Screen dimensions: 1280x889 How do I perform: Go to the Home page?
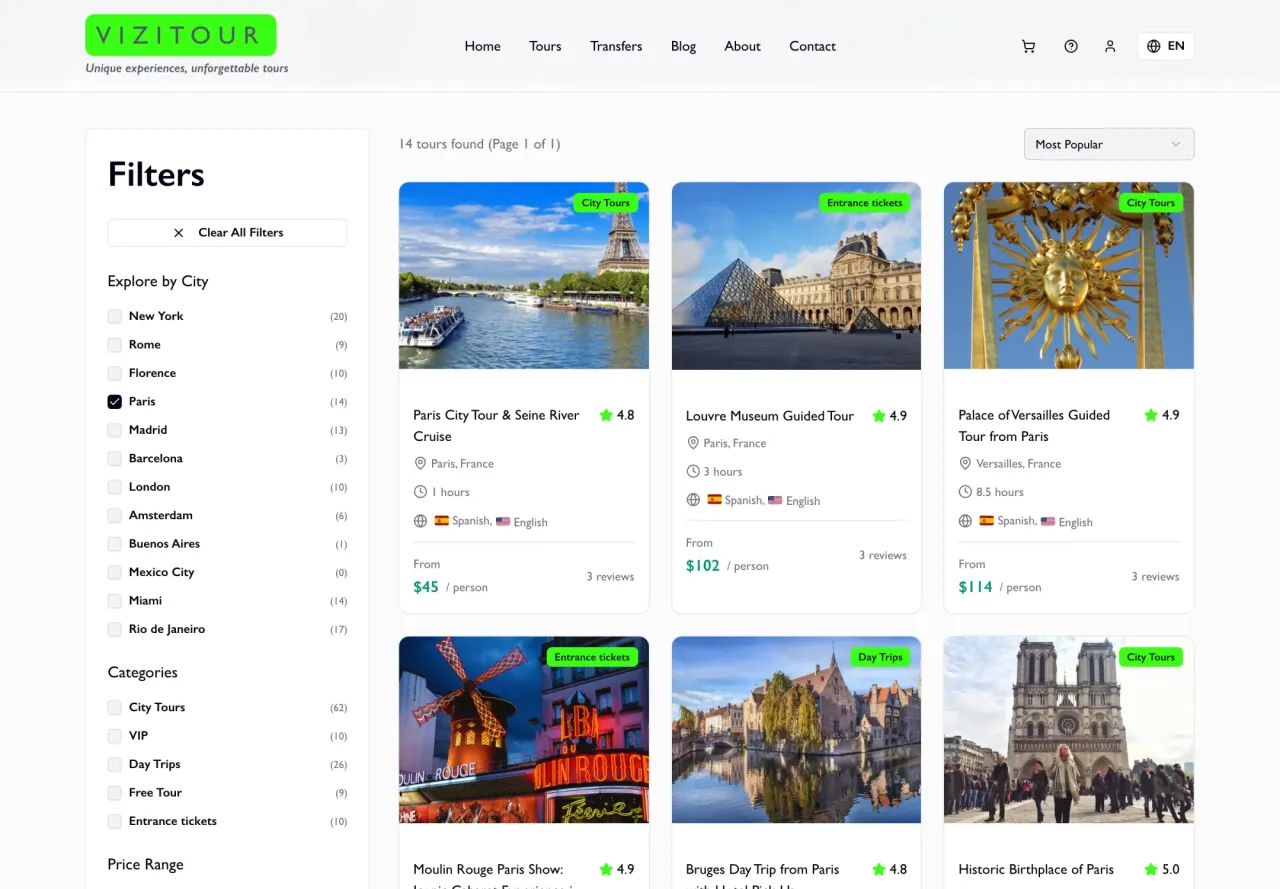tap(483, 46)
